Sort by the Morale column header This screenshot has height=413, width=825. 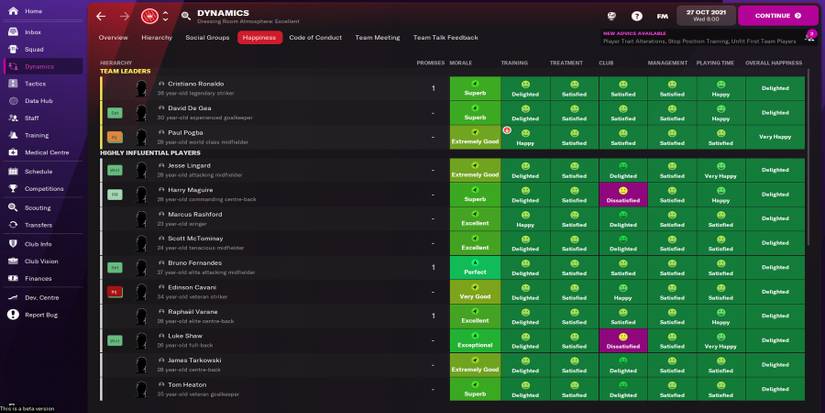pyautogui.click(x=461, y=63)
